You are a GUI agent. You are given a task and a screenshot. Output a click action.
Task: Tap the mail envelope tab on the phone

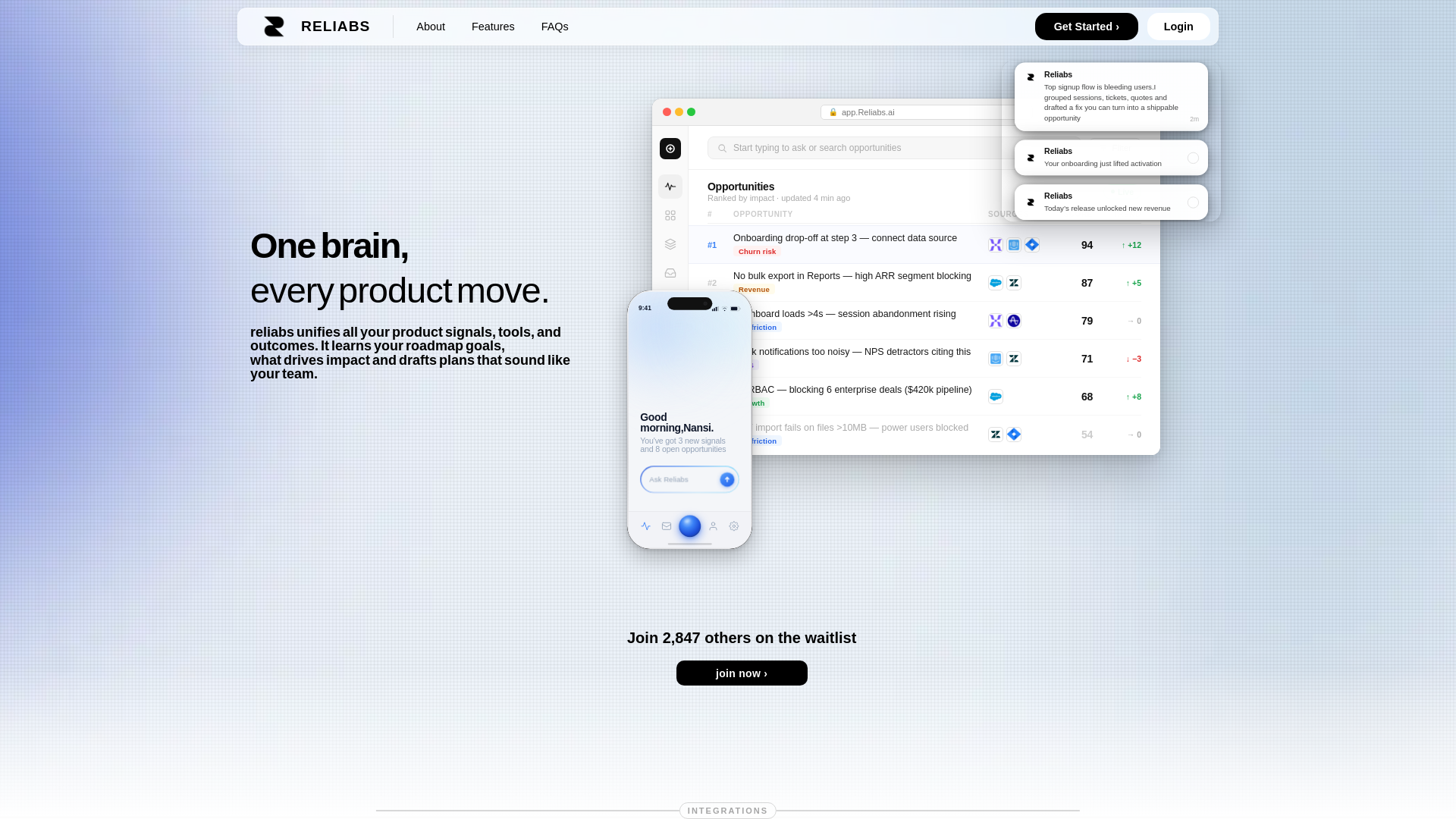click(x=667, y=526)
